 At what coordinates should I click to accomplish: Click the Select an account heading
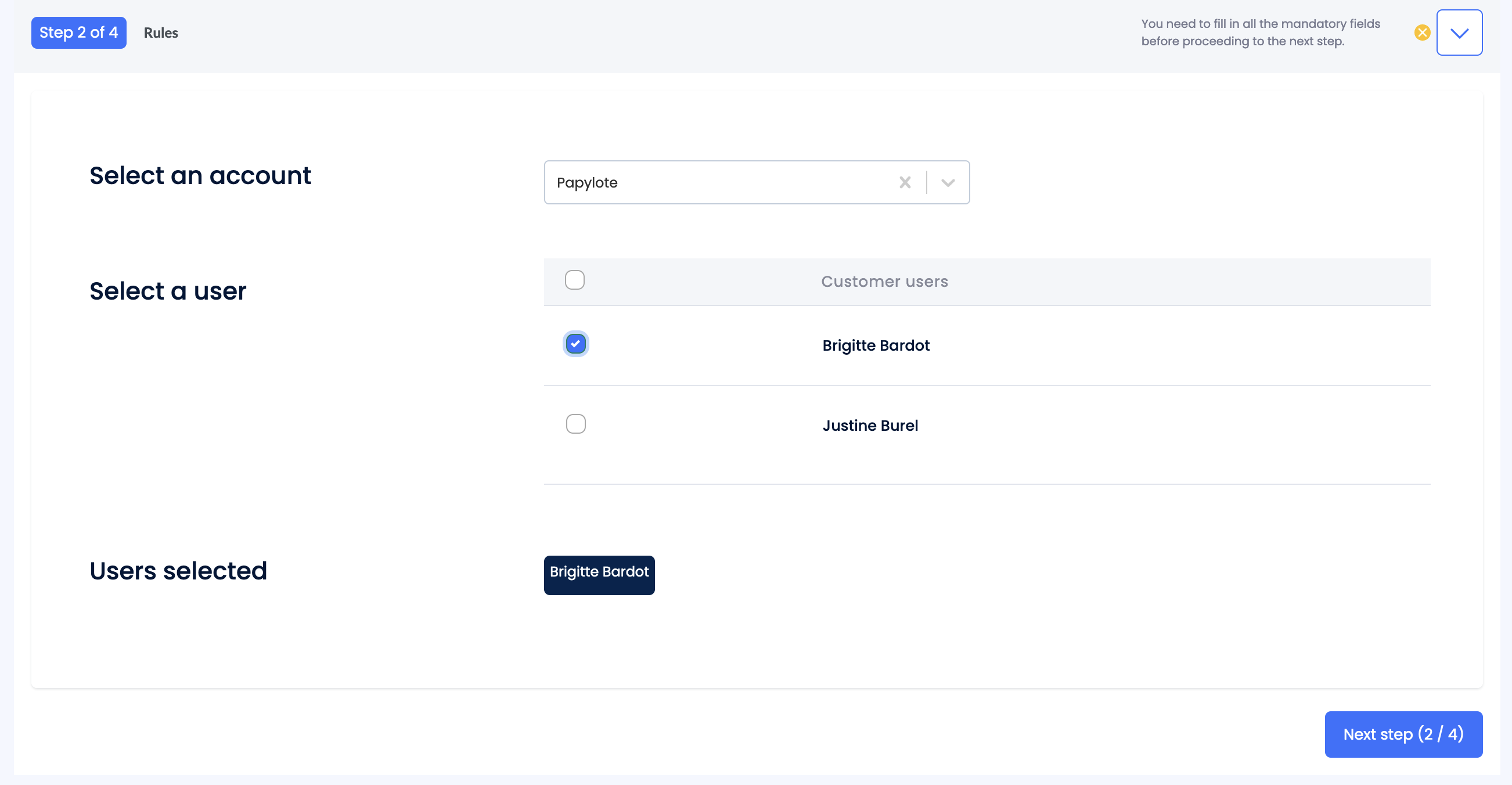point(200,175)
